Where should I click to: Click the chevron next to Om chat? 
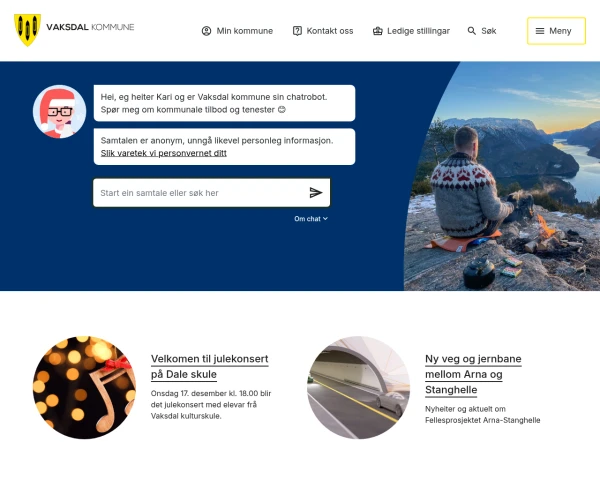[325, 219]
